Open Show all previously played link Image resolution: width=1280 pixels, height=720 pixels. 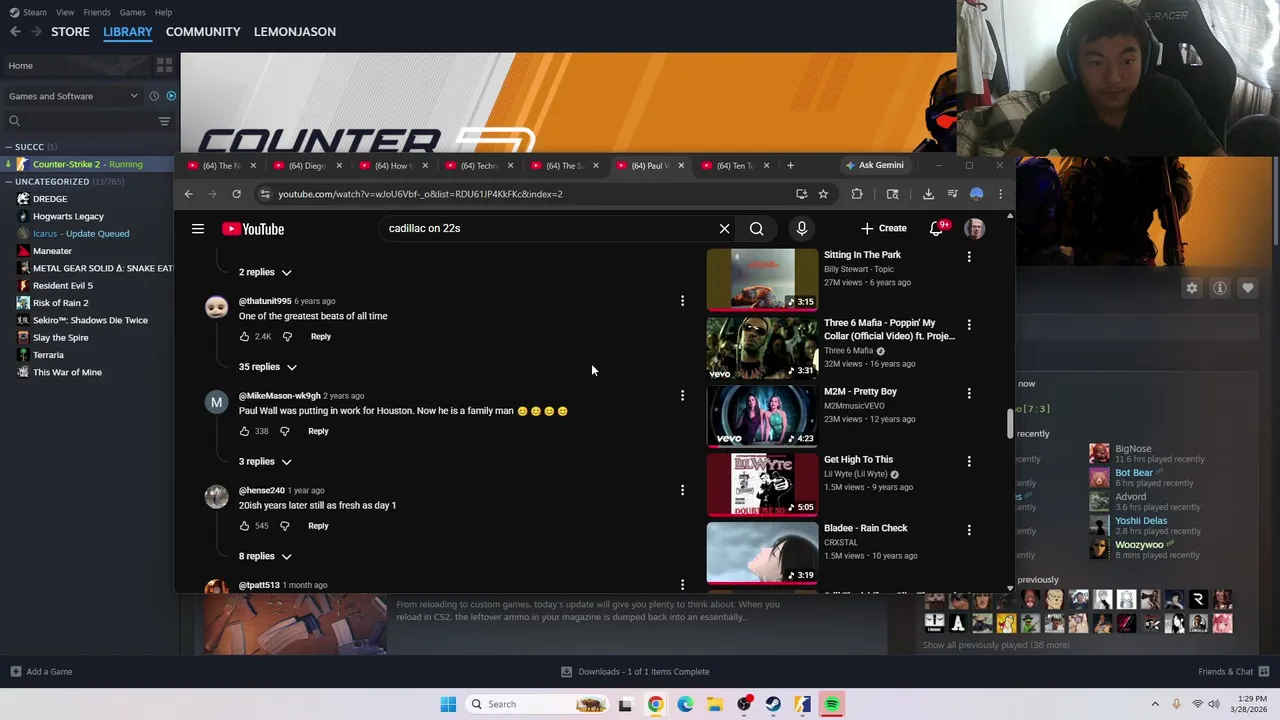click(x=996, y=645)
